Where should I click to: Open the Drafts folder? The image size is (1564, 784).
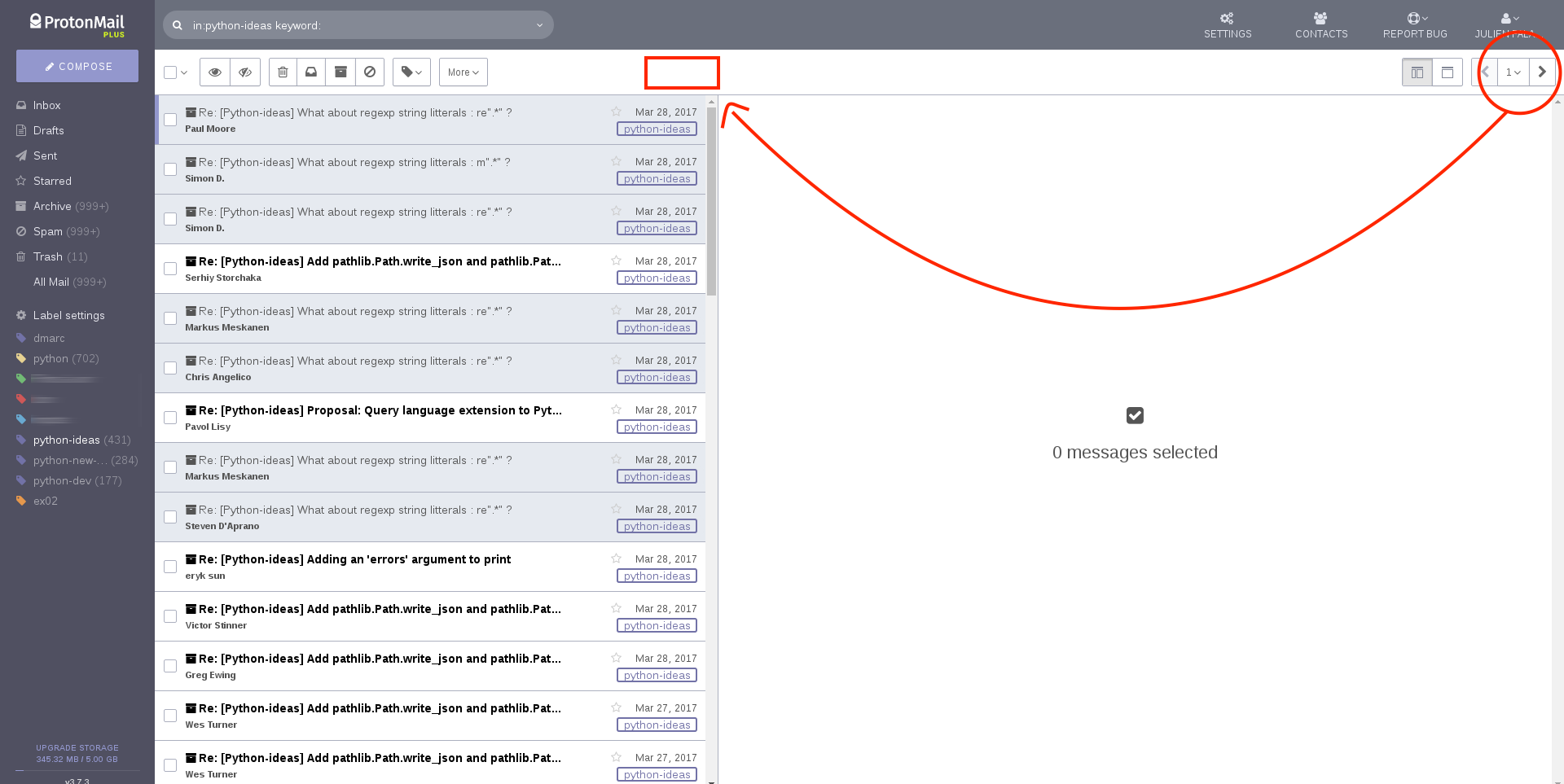pos(49,130)
